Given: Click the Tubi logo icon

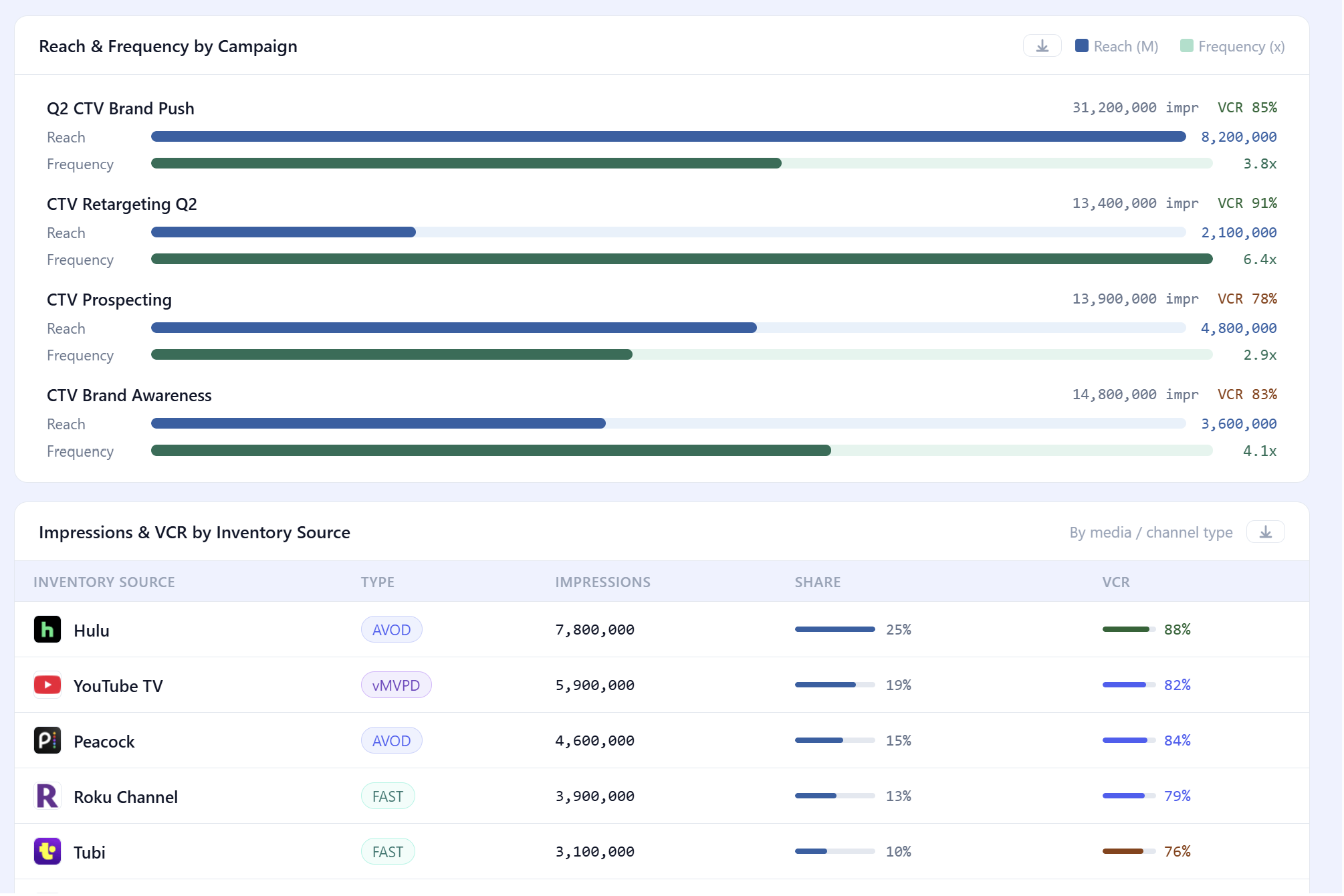Looking at the screenshot, I should 47,852.
